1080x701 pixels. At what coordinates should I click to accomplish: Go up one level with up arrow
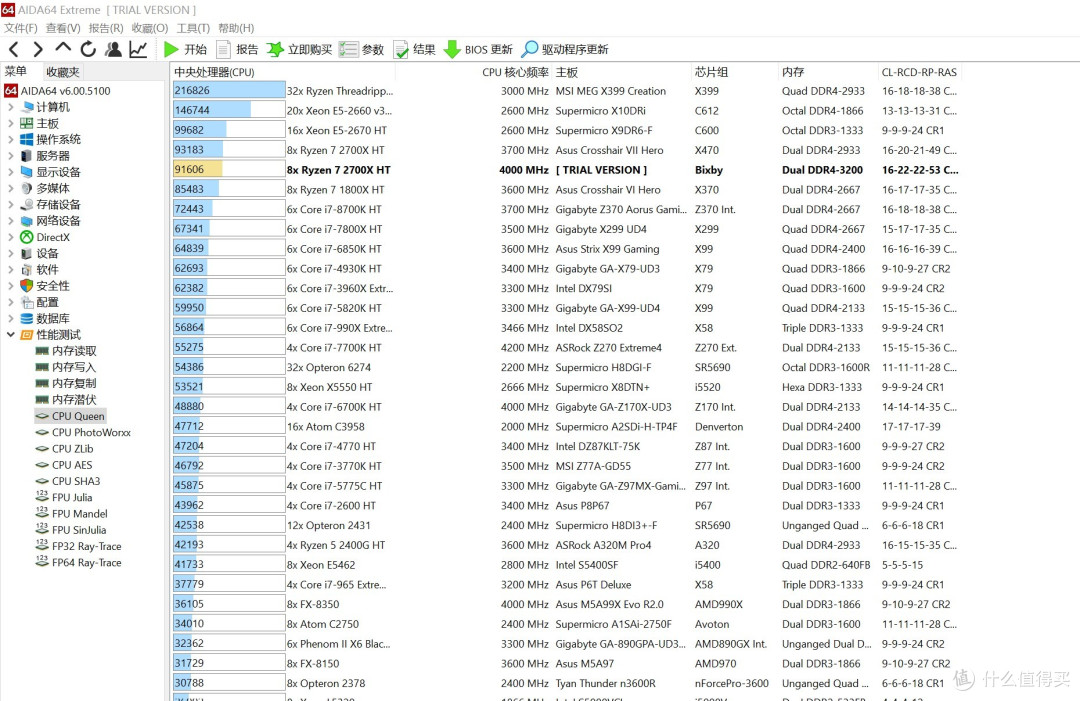tap(63, 48)
